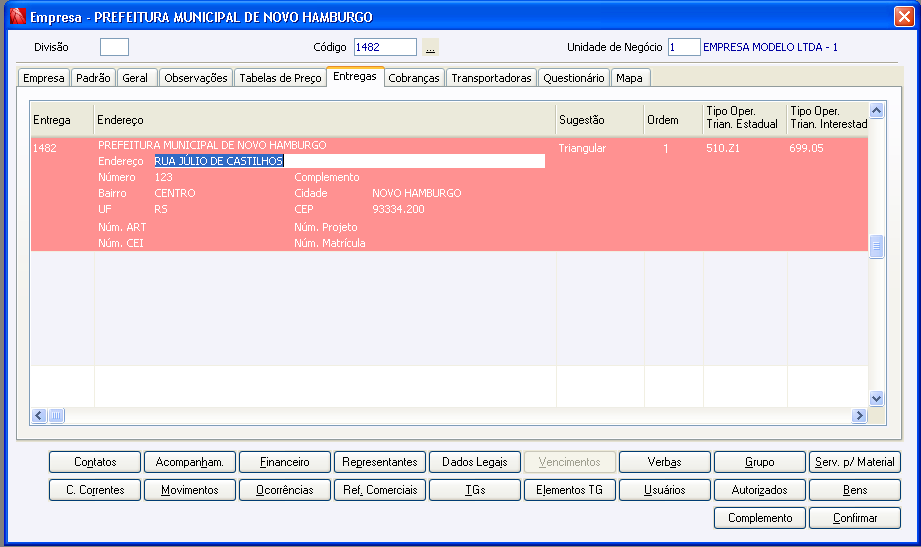Open the Observações tab

coord(196,78)
